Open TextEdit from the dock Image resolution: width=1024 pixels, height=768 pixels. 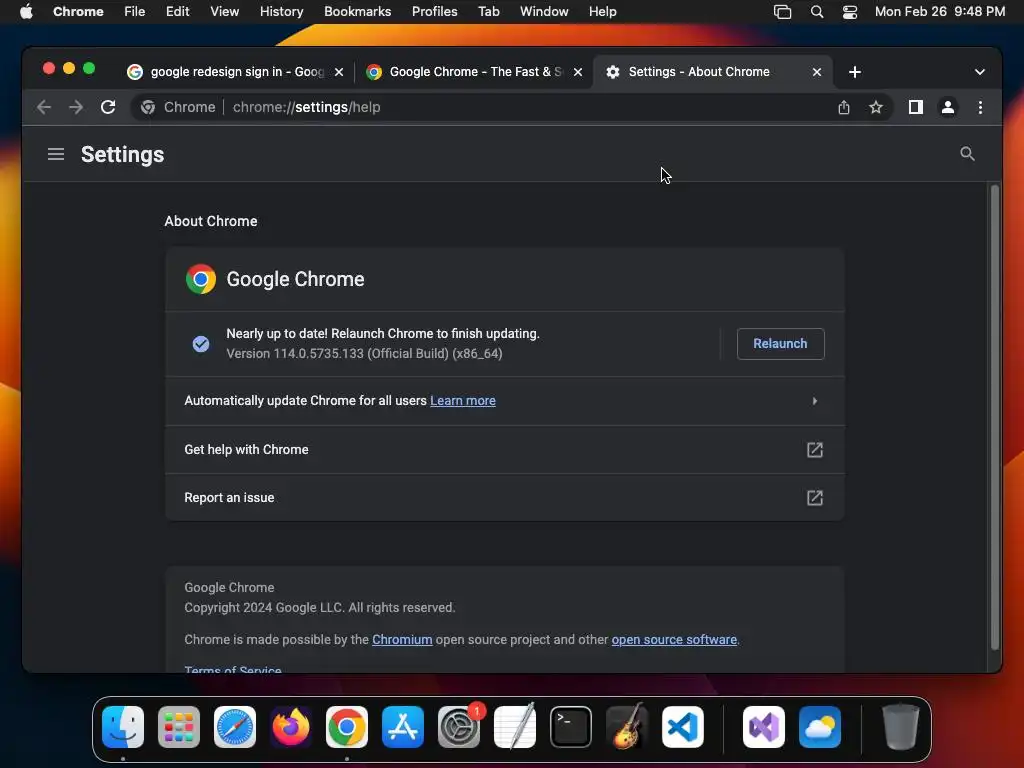click(x=515, y=727)
